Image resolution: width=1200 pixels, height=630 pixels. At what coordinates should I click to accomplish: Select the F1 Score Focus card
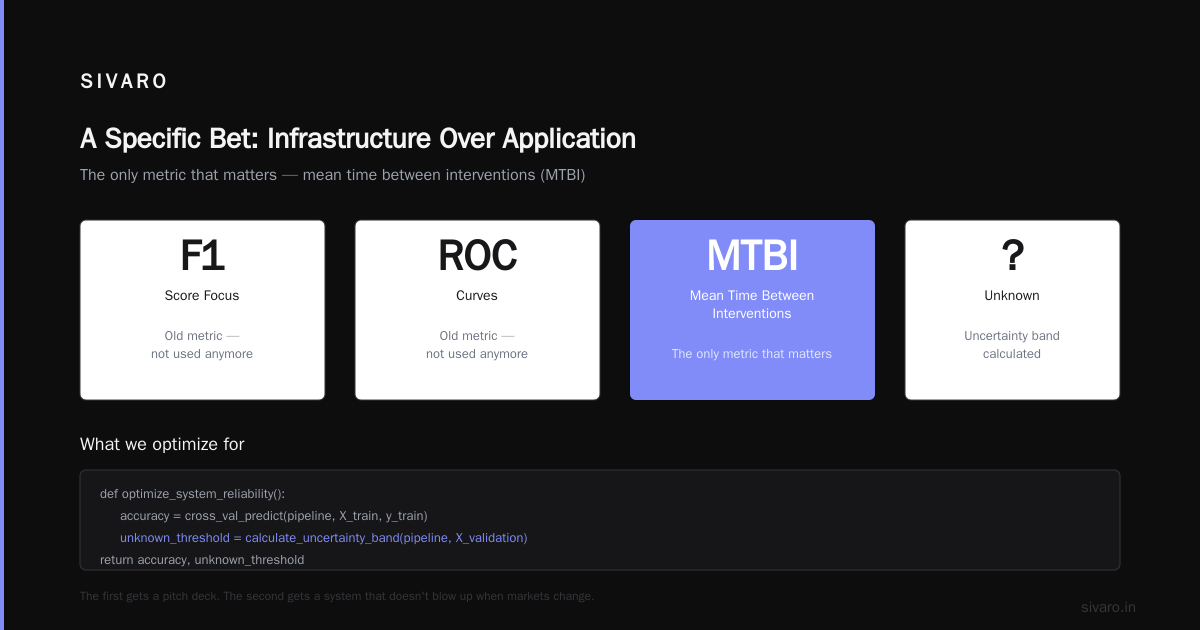202,310
